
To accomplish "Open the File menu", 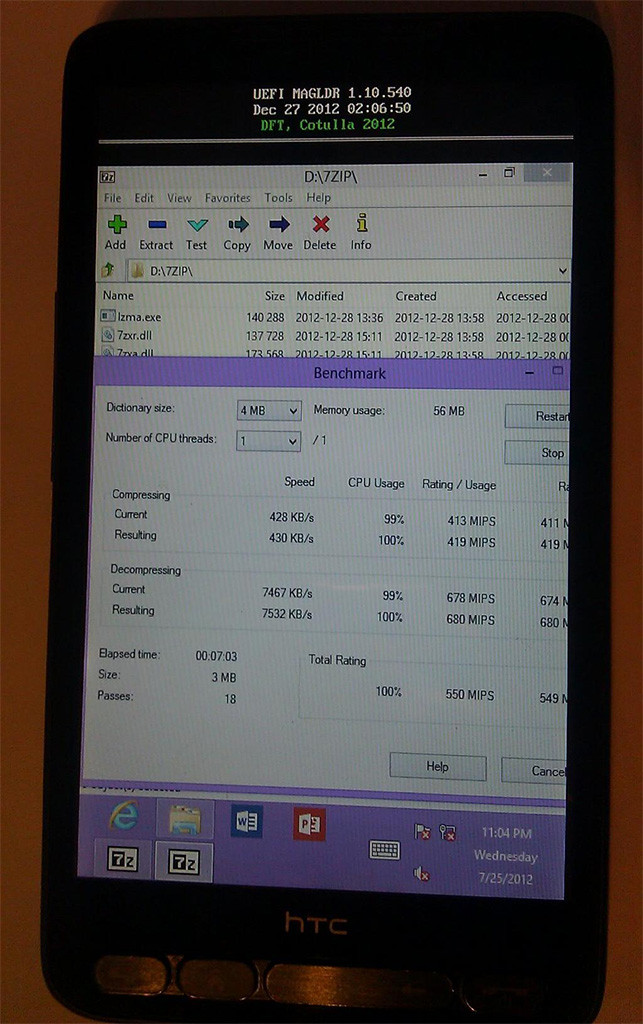I will point(113,198).
